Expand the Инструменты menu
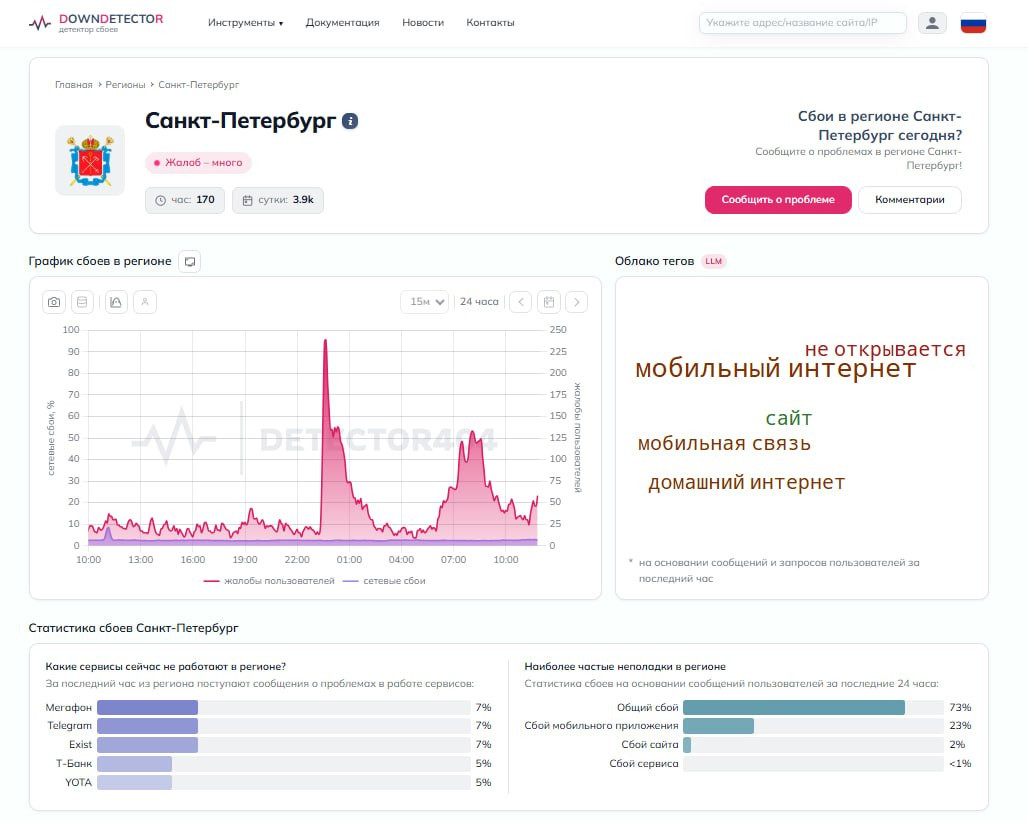 245,22
